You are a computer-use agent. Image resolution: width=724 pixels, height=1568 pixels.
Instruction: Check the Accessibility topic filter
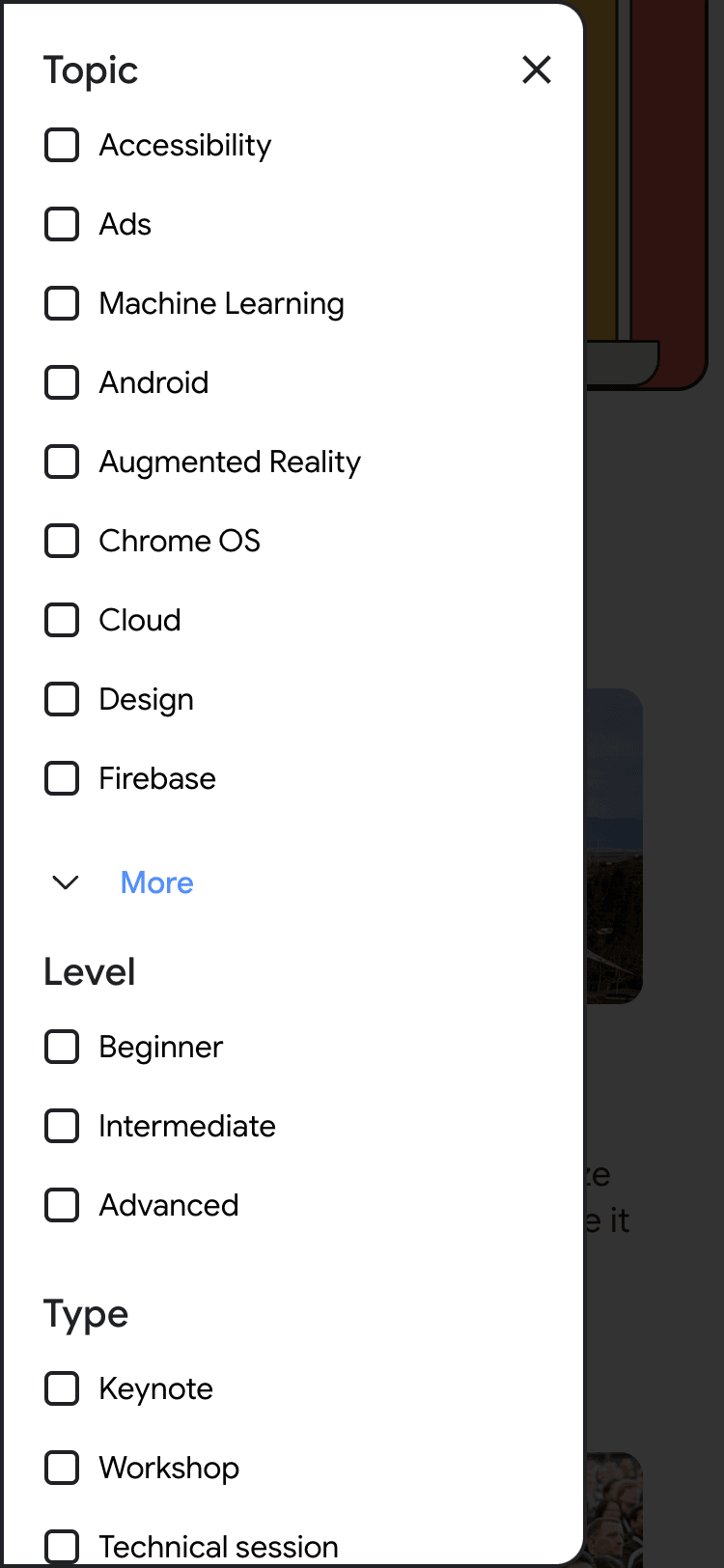click(62, 145)
